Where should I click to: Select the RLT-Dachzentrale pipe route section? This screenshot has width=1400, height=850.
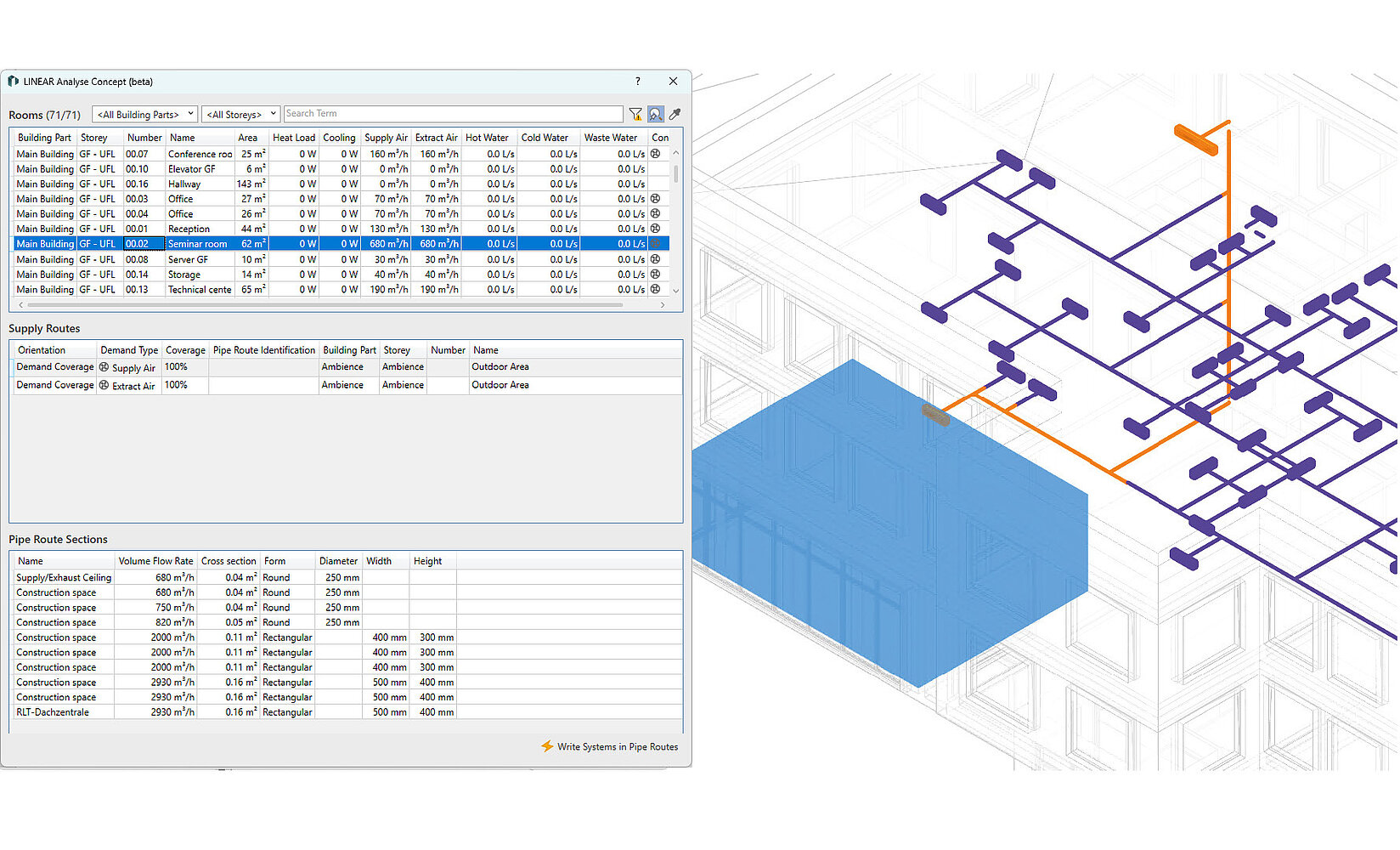pyautogui.click(x=53, y=712)
